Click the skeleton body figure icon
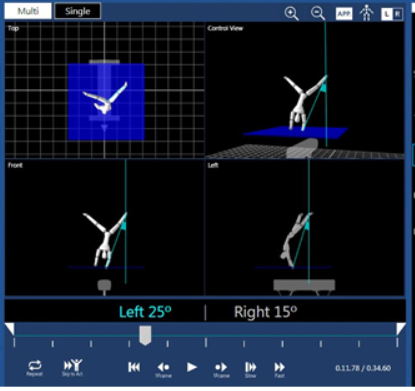This screenshot has height=391, width=415. (x=366, y=14)
